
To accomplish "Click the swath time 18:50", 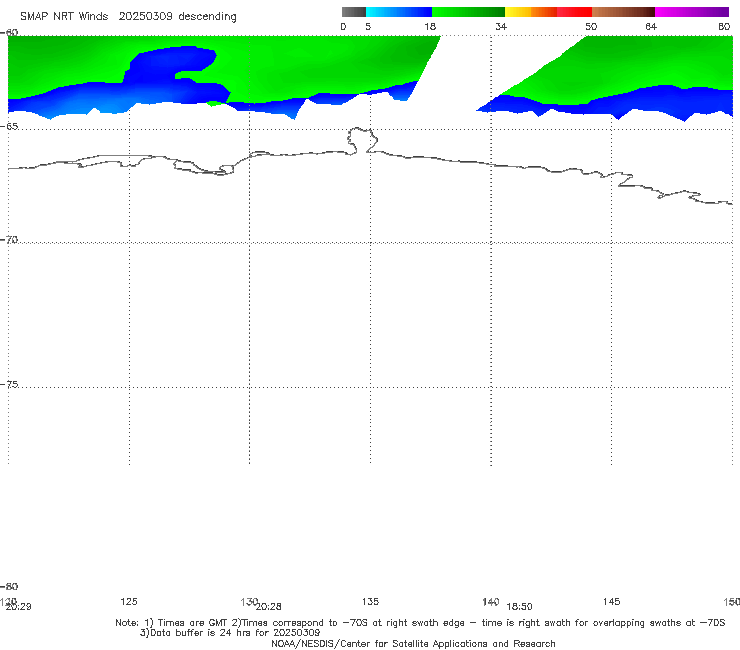I will (x=520, y=607).
